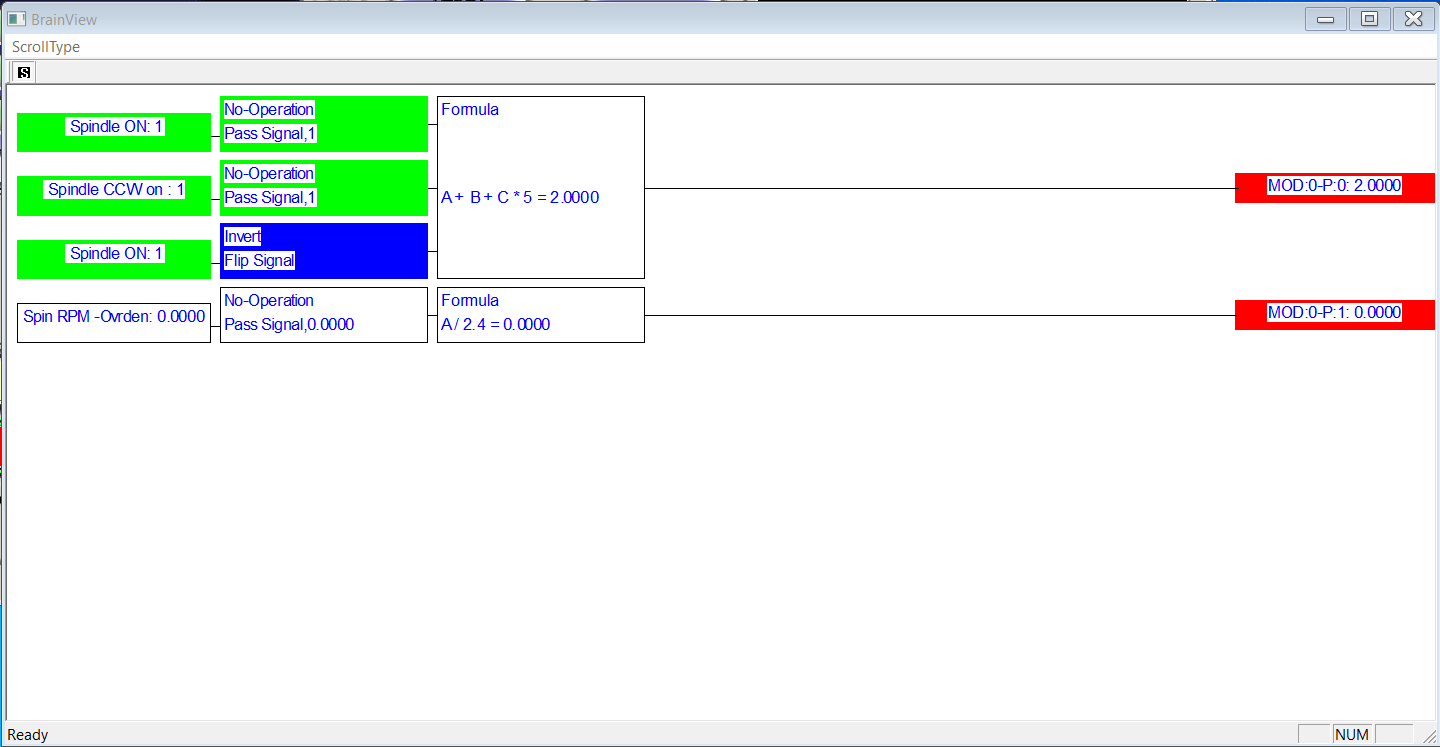Select the red 'MOD:0-P:0: 2.0000' output block
The image size is (1440, 747).
(1335, 187)
